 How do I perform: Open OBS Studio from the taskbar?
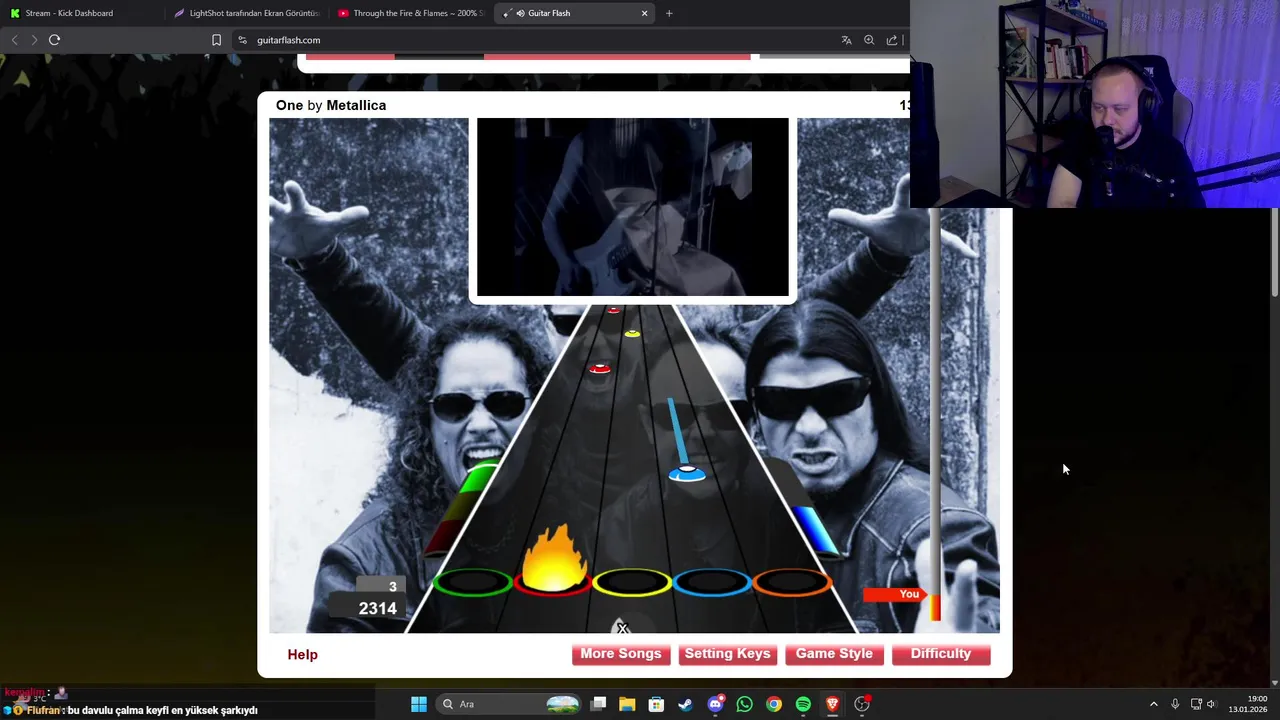(x=862, y=704)
